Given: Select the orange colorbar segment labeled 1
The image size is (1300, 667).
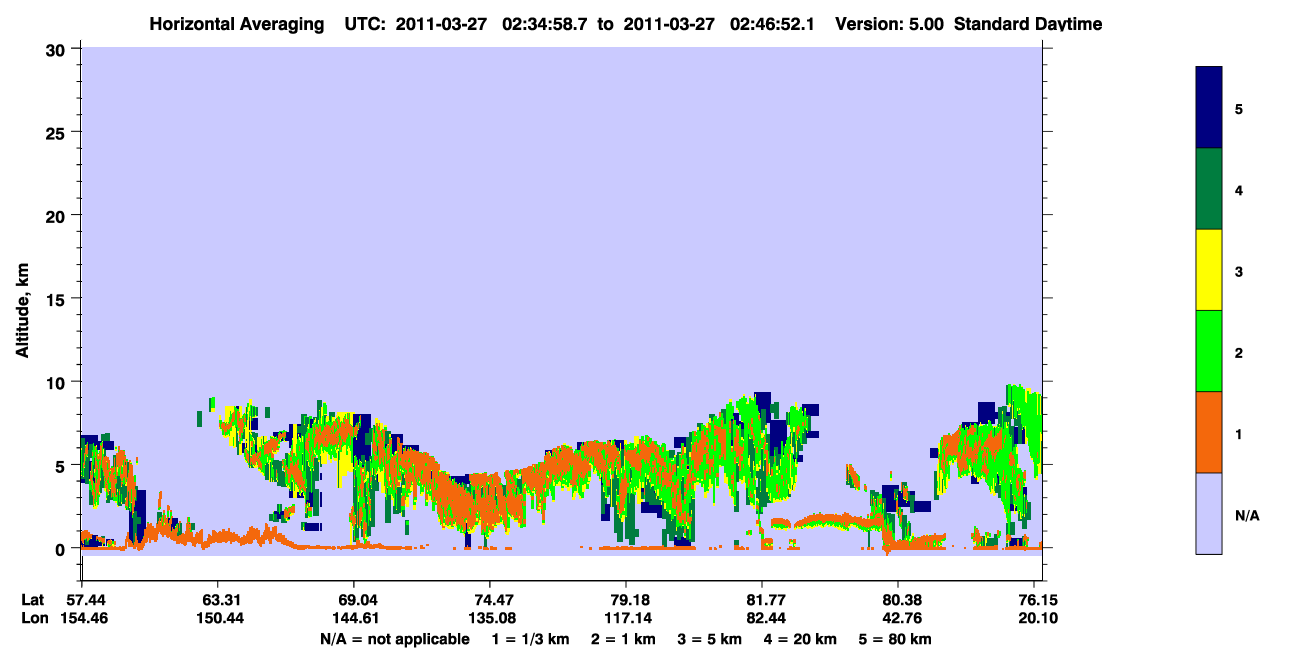Looking at the screenshot, I should [x=1209, y=432].
